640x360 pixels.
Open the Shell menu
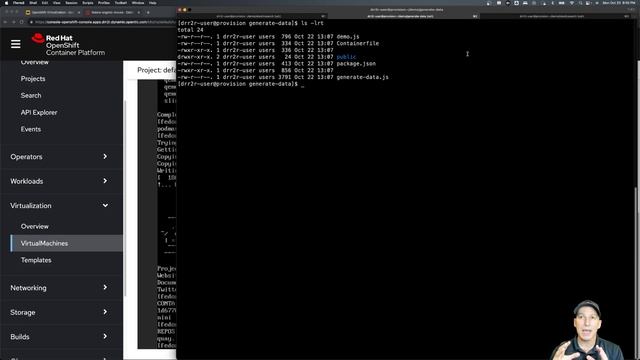pos(33,3)
